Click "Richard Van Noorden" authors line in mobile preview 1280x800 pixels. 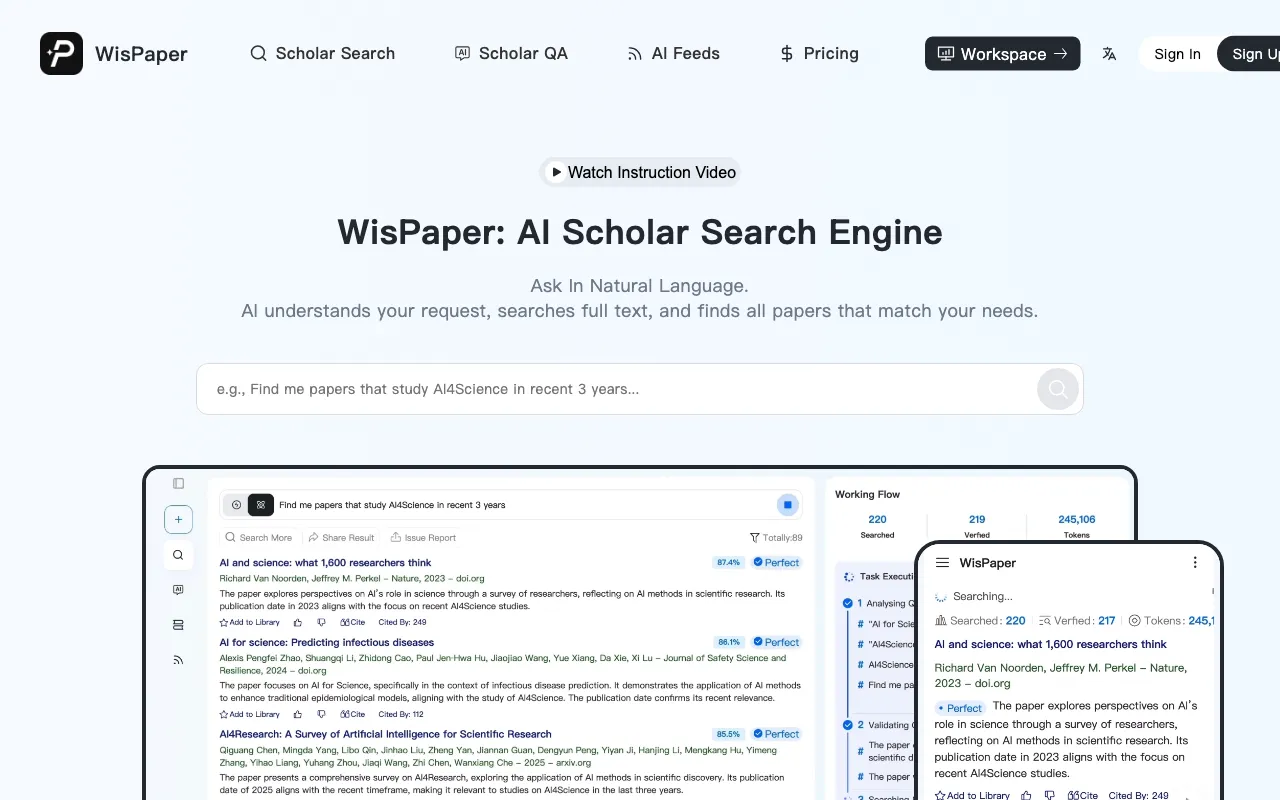tap(1061, 675)
